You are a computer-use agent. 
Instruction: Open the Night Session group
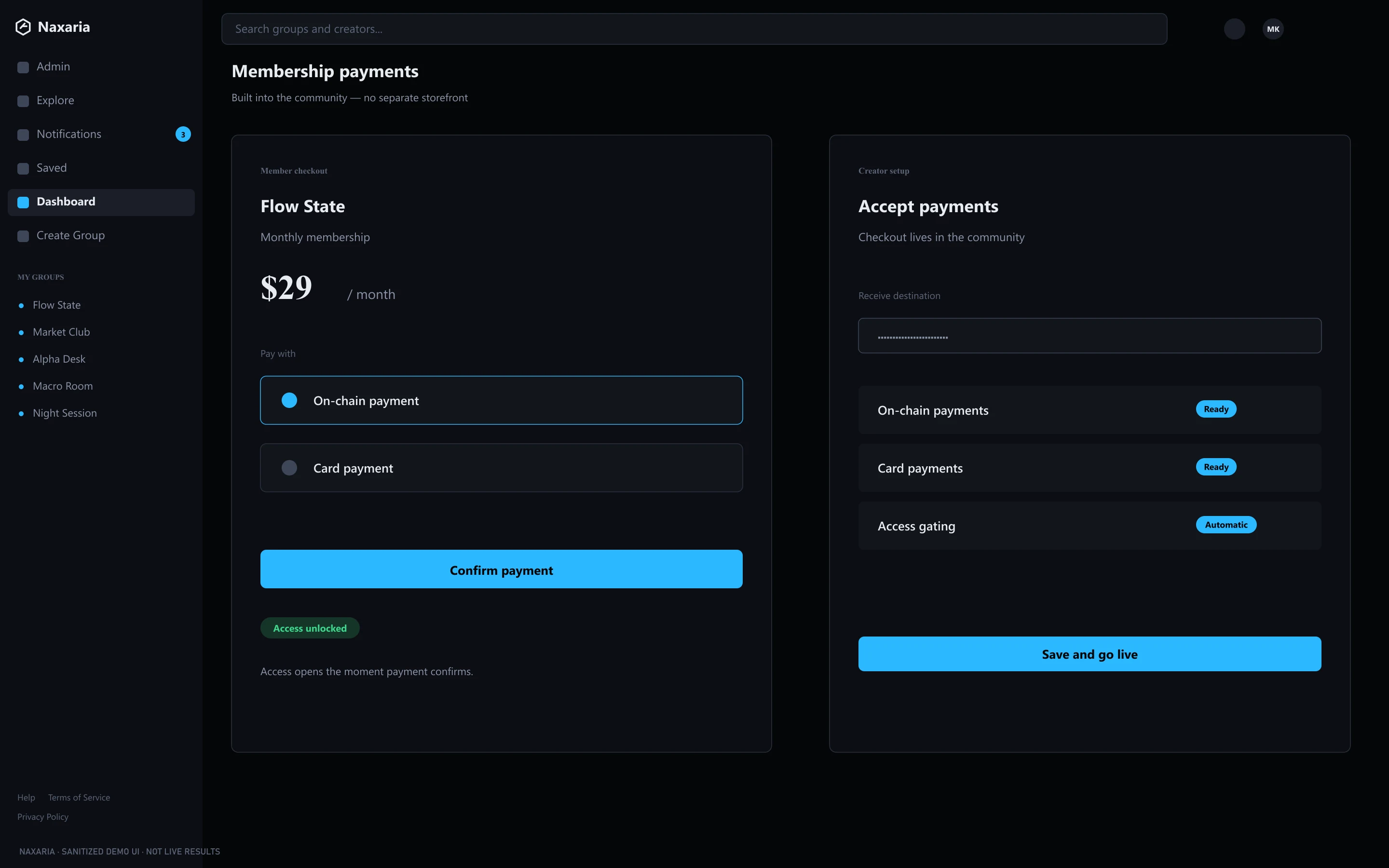point(64,413)
